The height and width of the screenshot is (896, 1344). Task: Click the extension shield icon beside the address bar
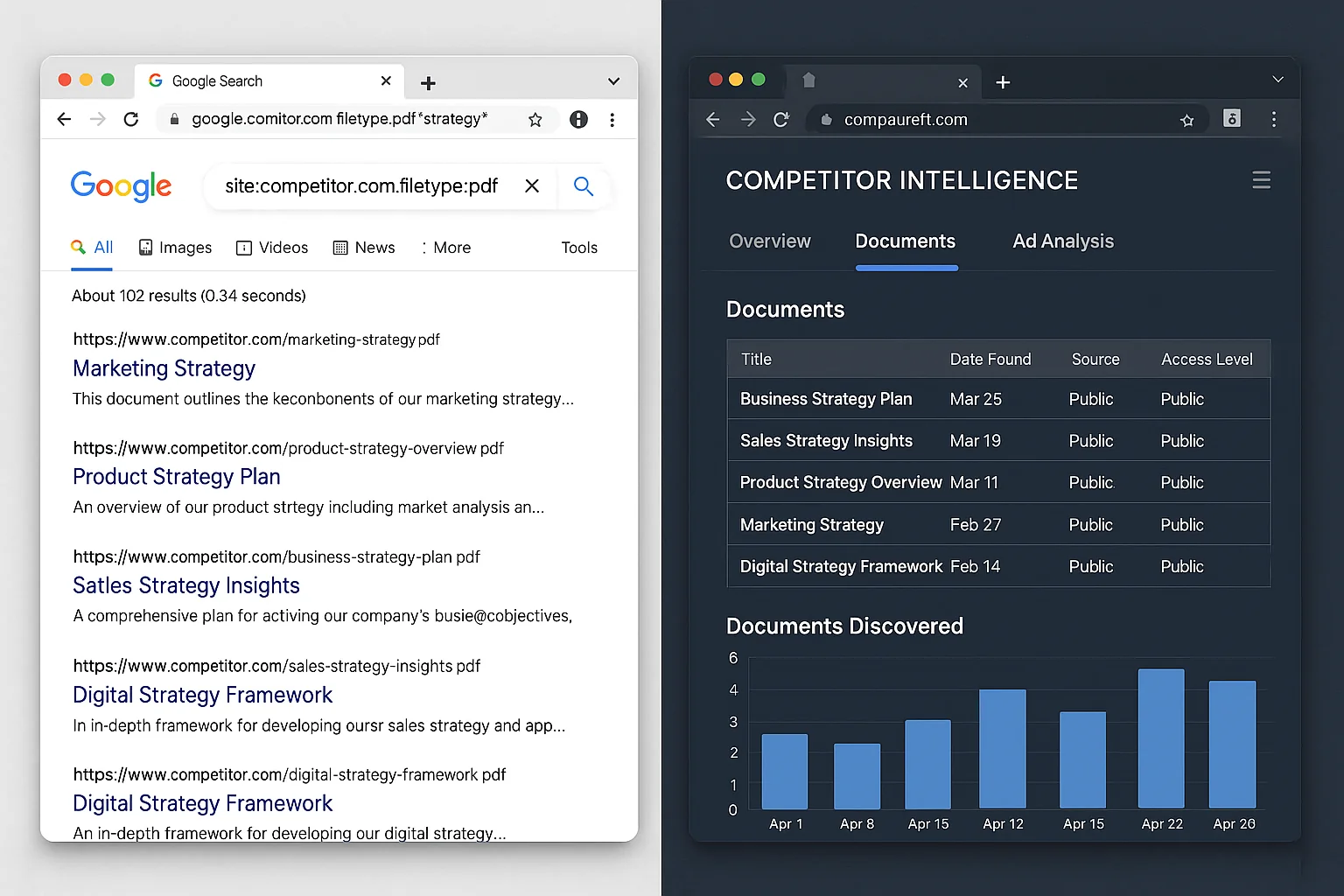click(1232, 119)
